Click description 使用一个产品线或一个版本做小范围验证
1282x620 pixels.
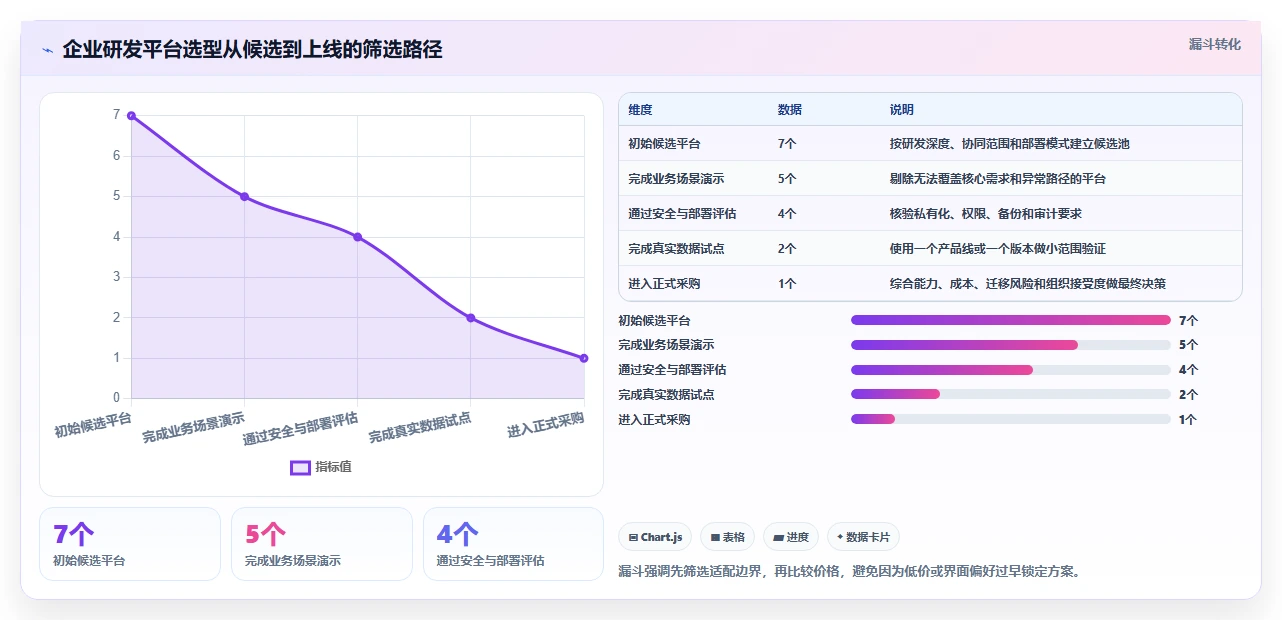(x=997, y=249)
